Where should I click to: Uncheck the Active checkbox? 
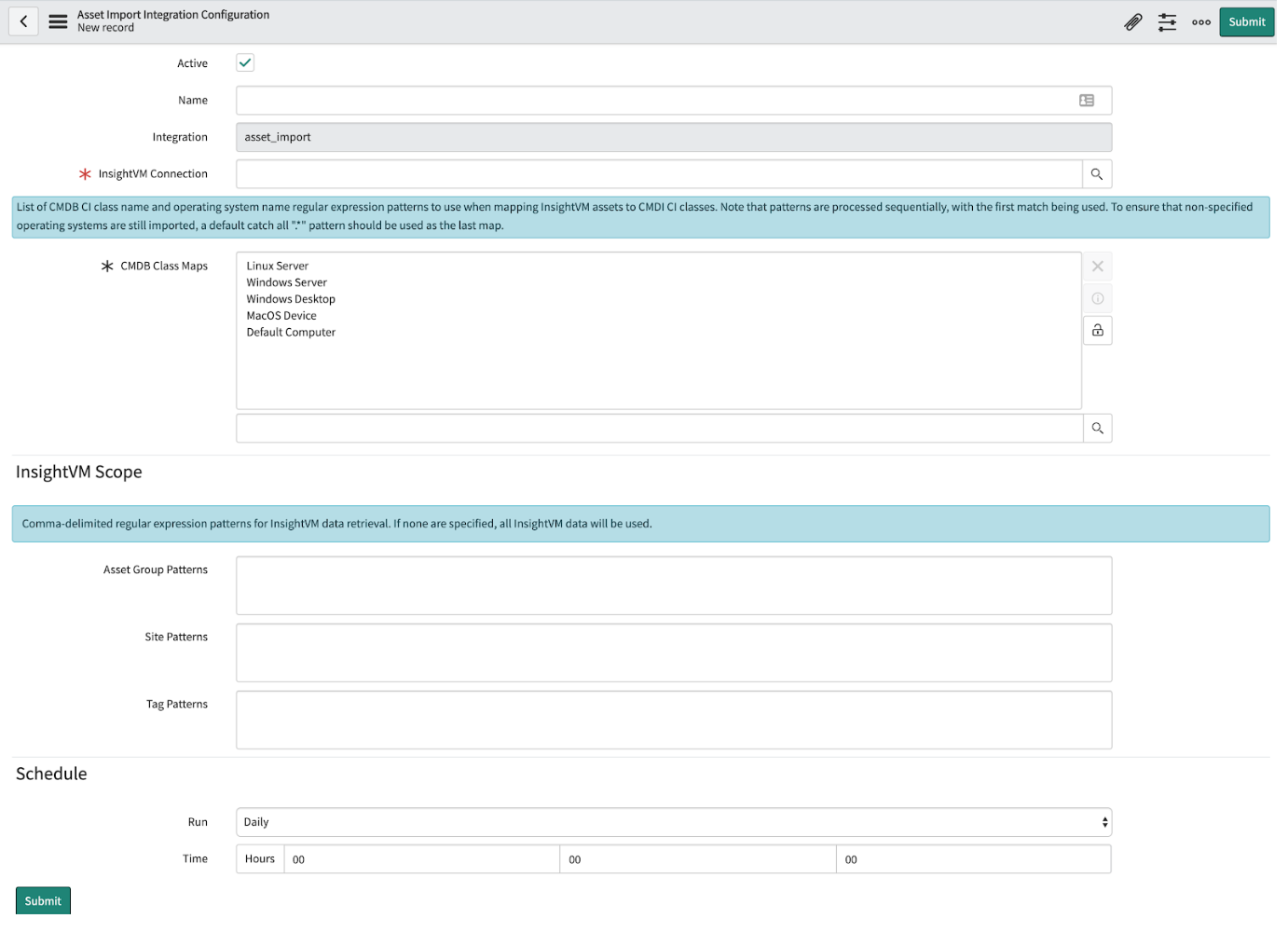[x=245, y=63]
